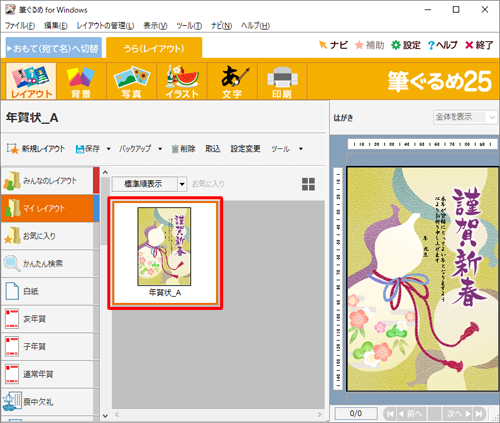Open the レイアウトの管理(L) menu
500x423 pixels.
coord(105,25)
